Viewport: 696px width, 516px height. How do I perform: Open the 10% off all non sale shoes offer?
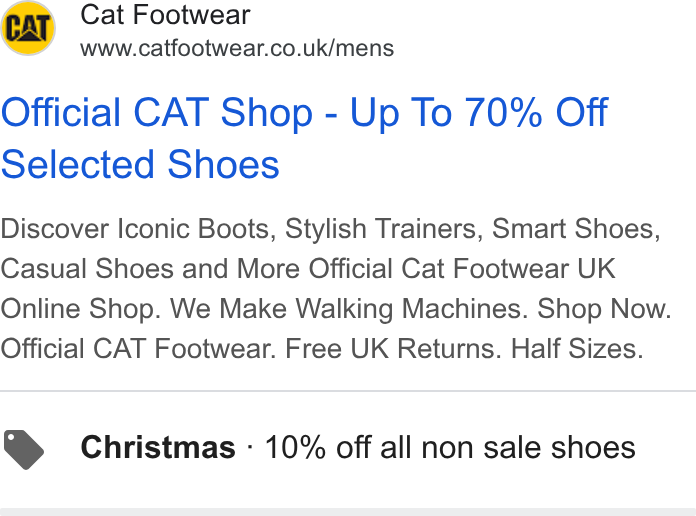450,447
